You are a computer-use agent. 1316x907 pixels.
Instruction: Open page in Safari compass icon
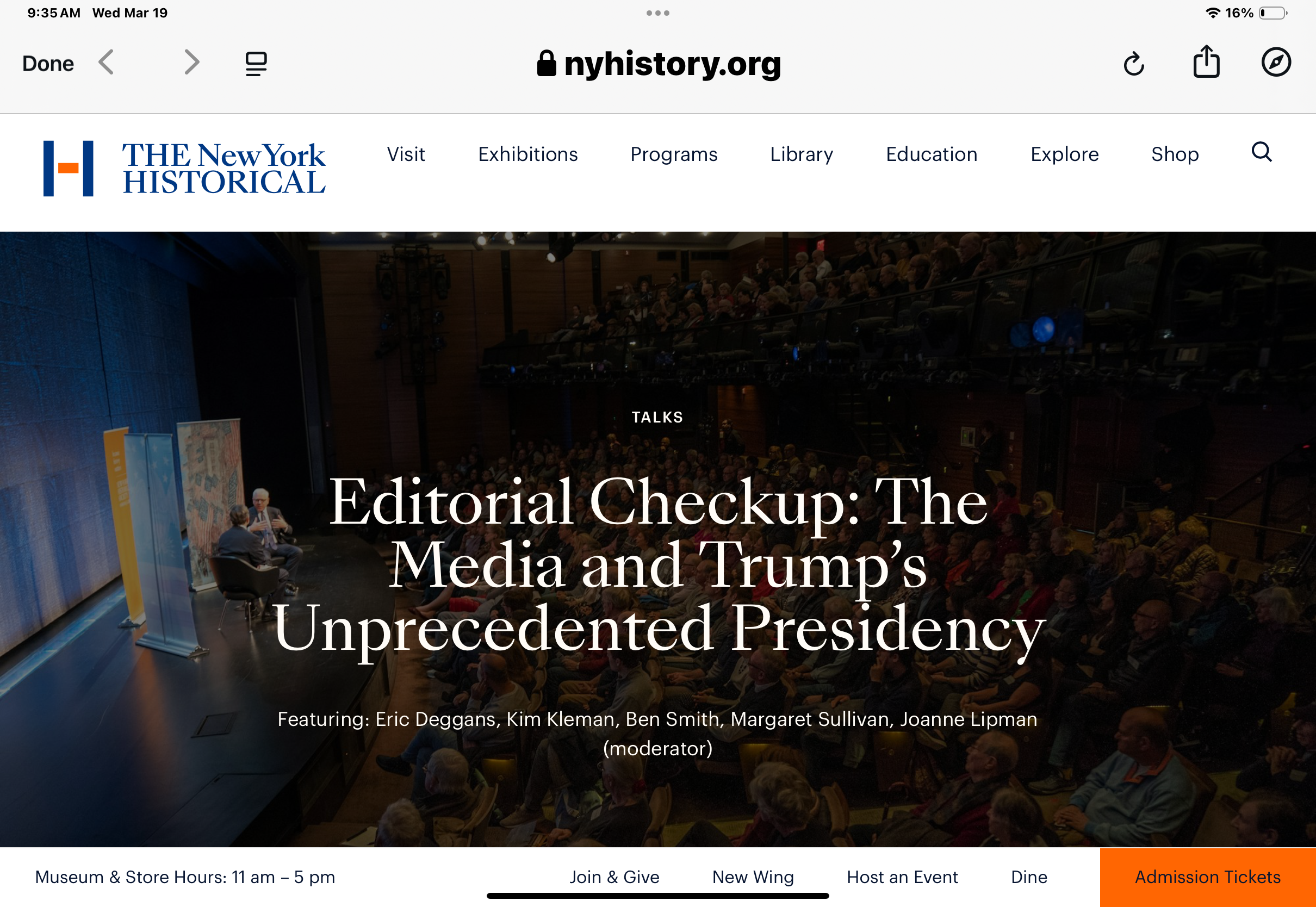[x=1276, y=62]
